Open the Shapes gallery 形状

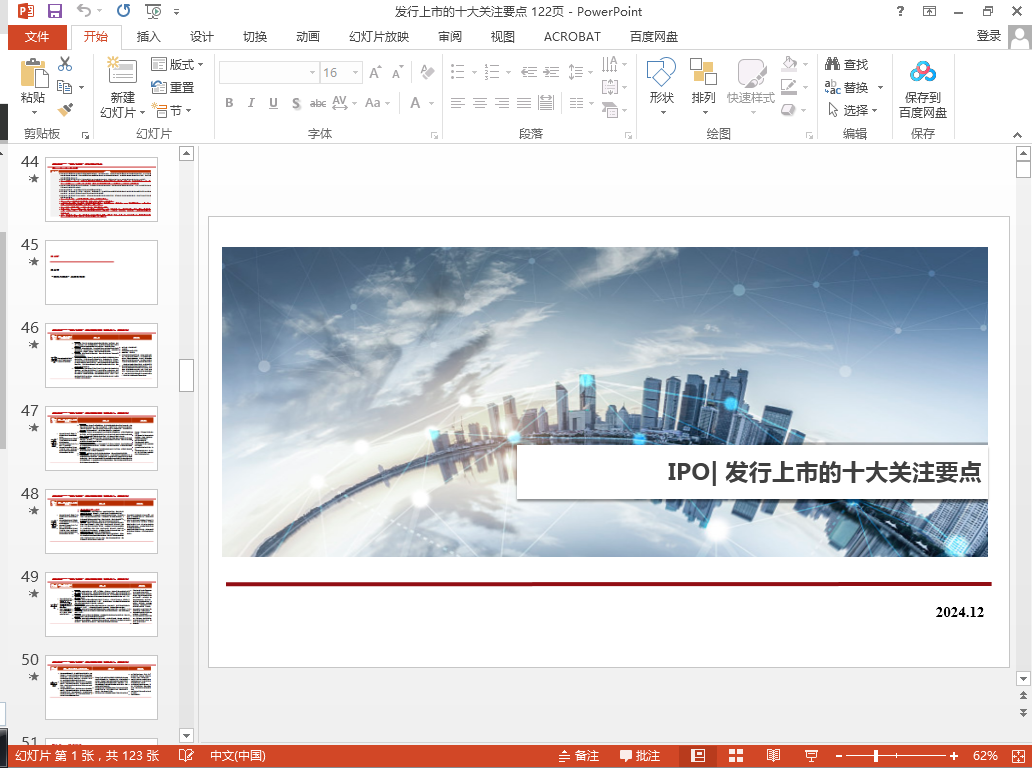coord(661,86)
